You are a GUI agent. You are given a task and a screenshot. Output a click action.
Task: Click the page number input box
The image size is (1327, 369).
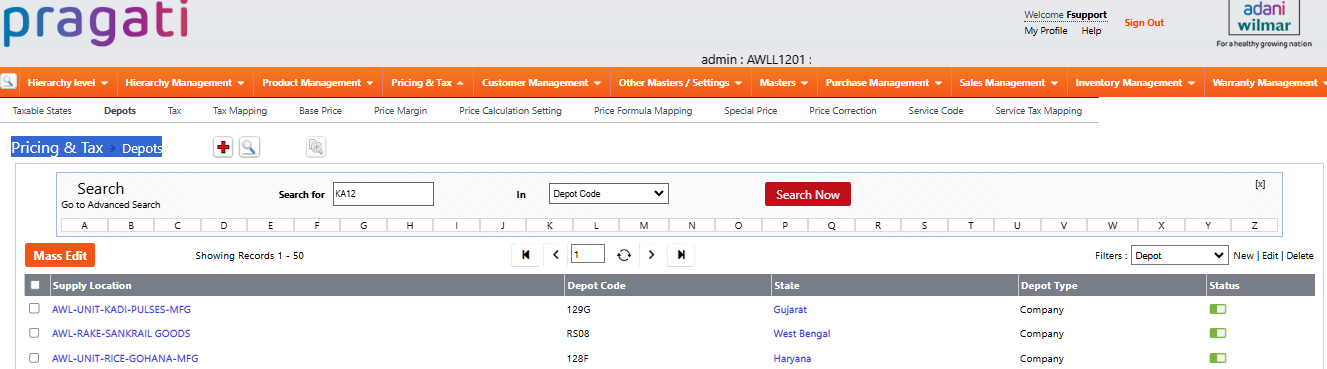tap(588, 254)
